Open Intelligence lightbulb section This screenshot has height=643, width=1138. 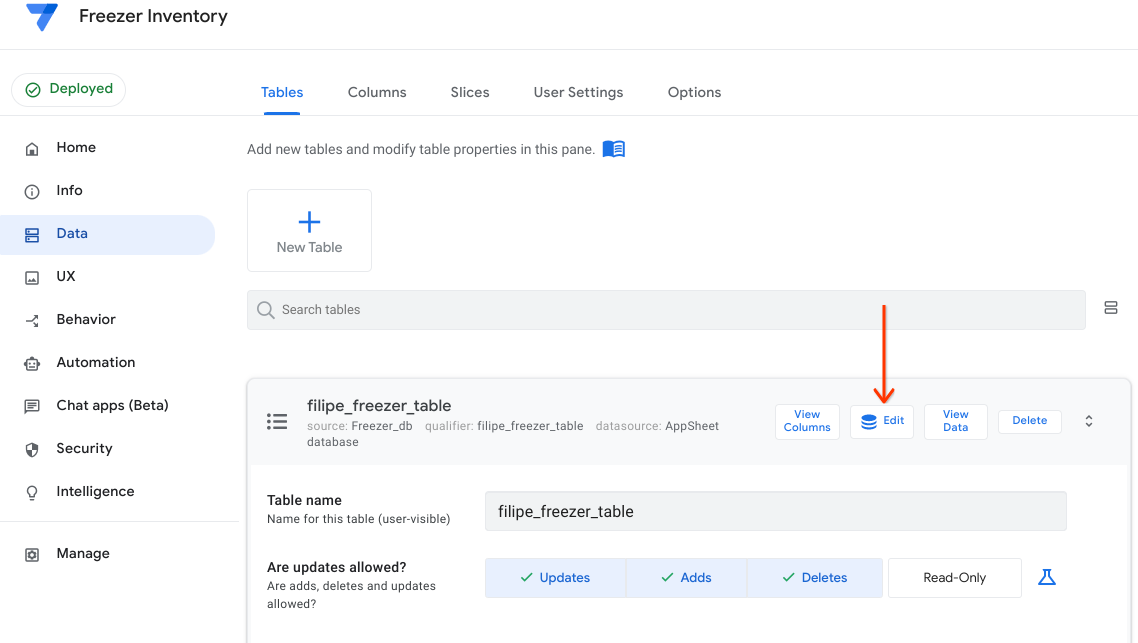(95, 491)
